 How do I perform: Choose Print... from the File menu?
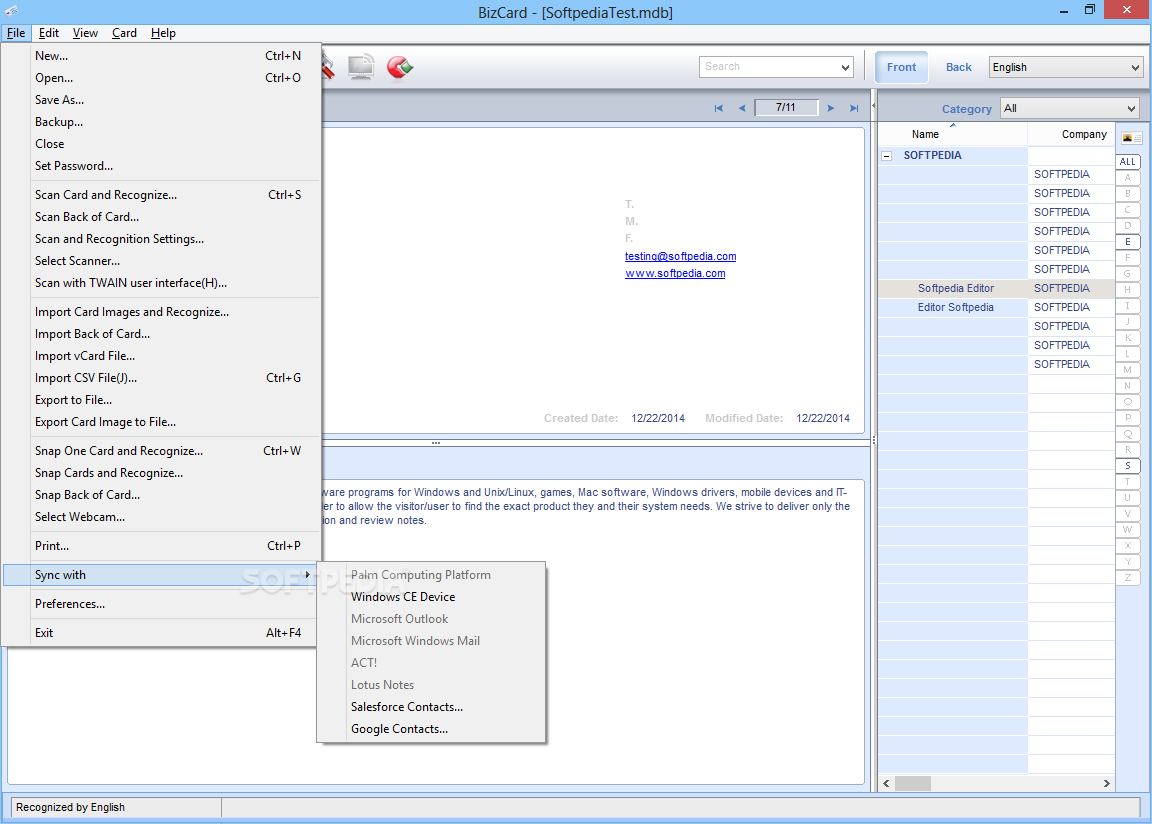point(161,546)
